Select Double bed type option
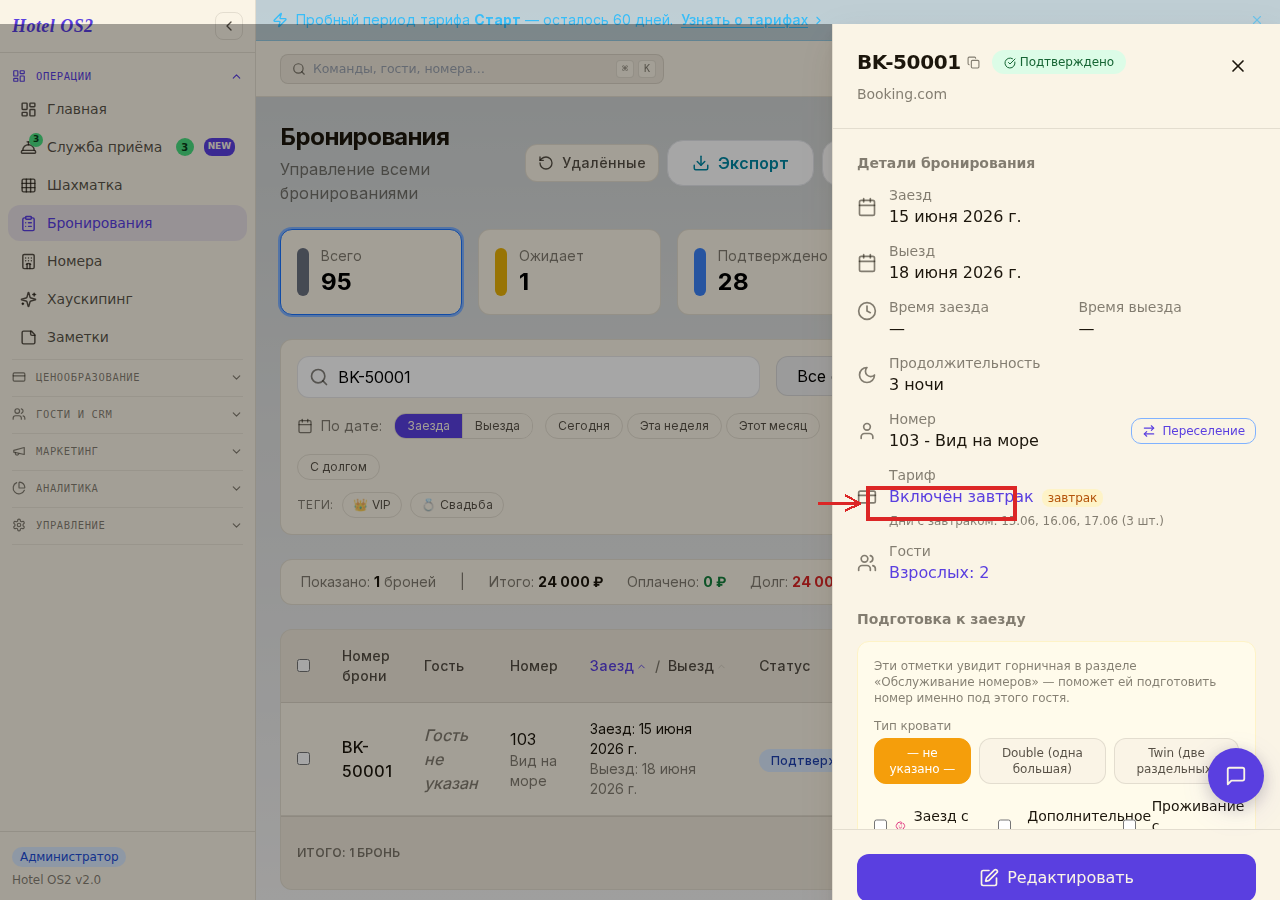Screen dimensions: 1280x900 point(1042,761)
